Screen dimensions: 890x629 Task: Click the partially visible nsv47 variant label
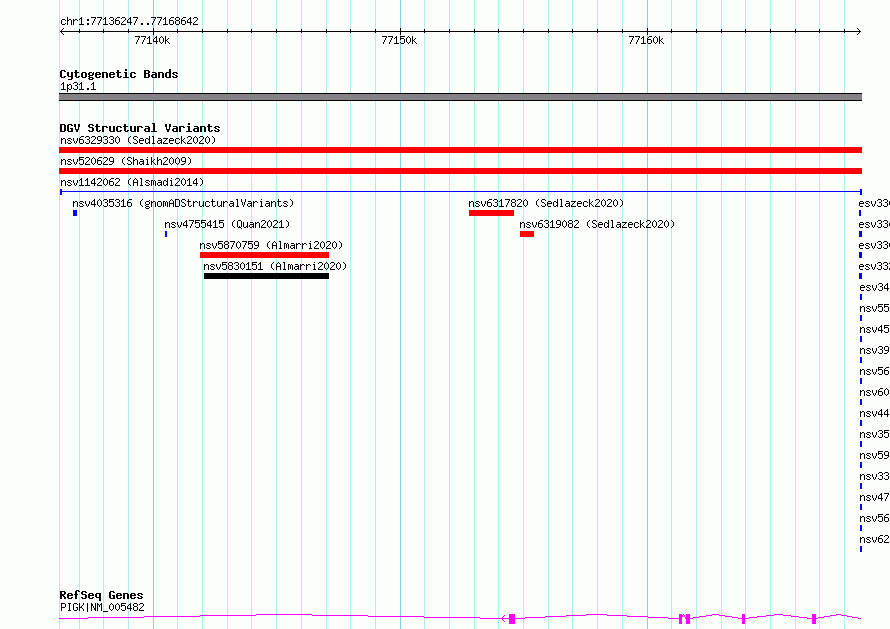pyautogui.click(x=874, y=497)
